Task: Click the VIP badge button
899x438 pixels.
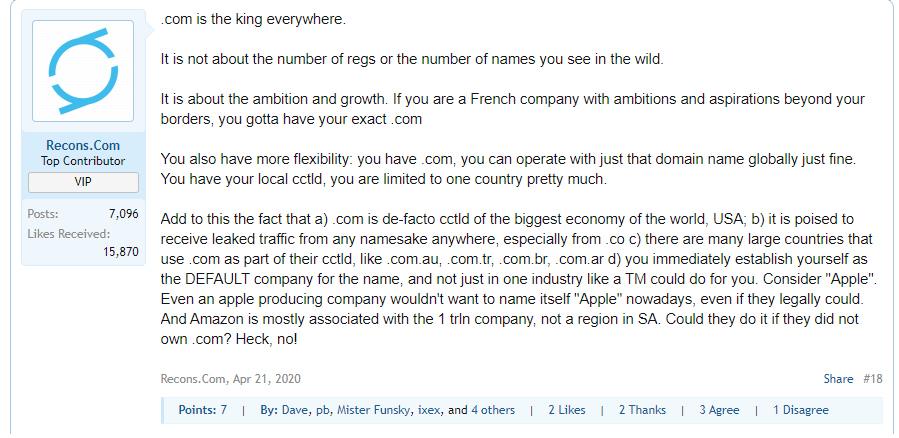Action: 83,183
